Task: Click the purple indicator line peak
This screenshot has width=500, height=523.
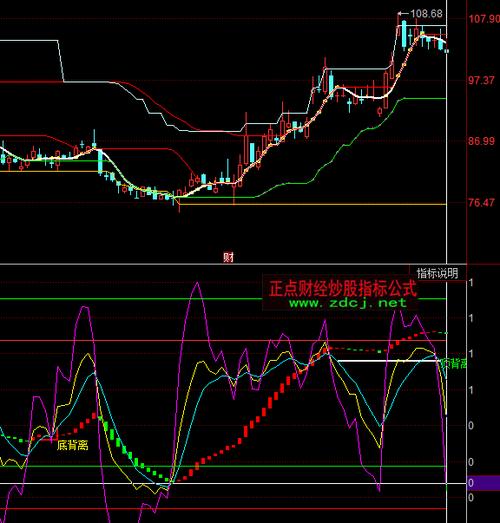Action: coord(197,284)
